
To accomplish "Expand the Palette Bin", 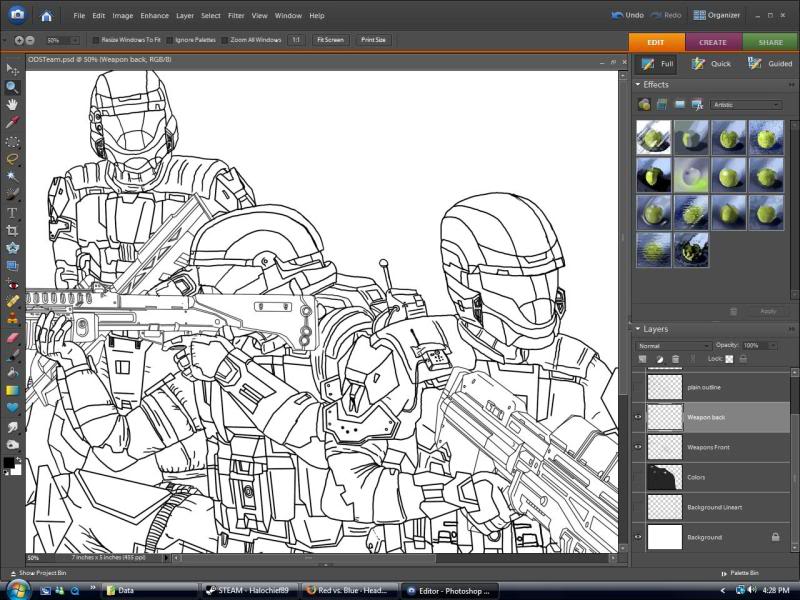I will (x=740, y=573).
